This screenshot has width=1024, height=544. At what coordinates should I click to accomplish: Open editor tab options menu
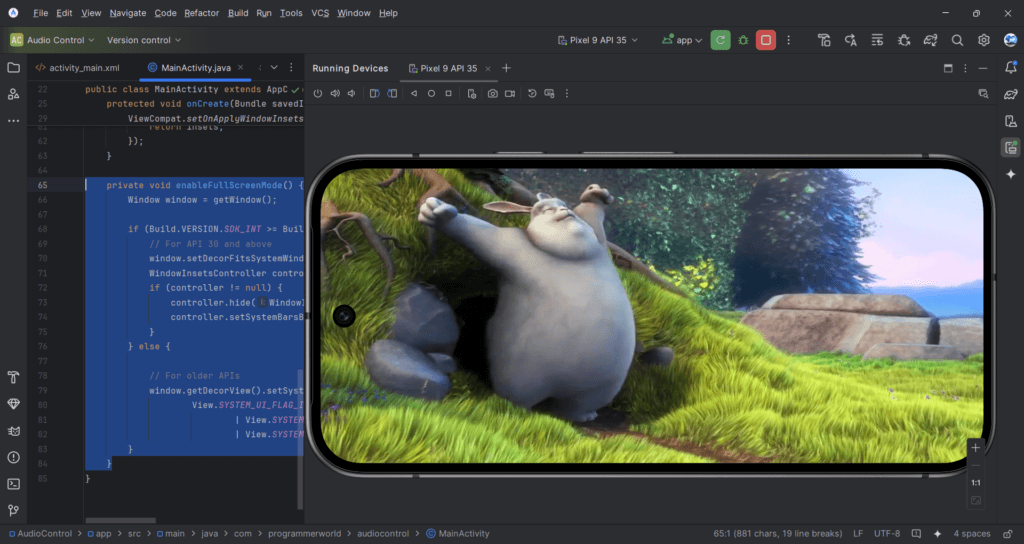pos(291,67)
